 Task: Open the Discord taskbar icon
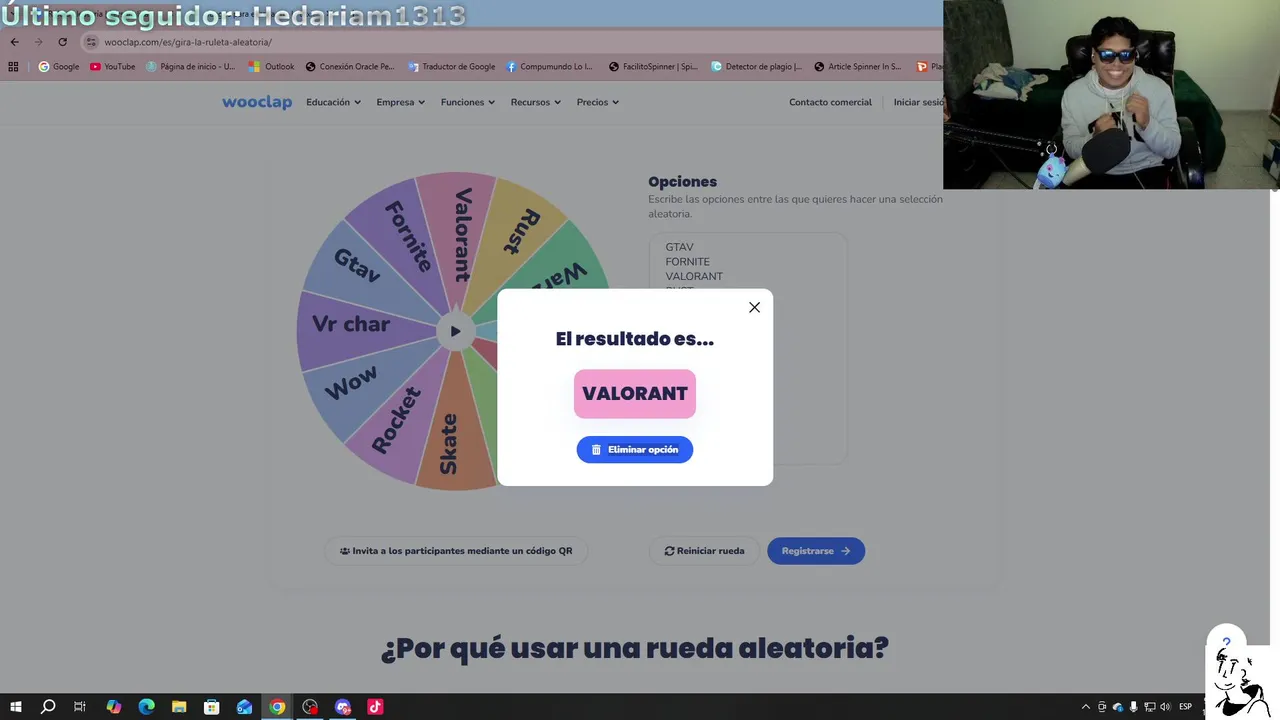point(343,707)
